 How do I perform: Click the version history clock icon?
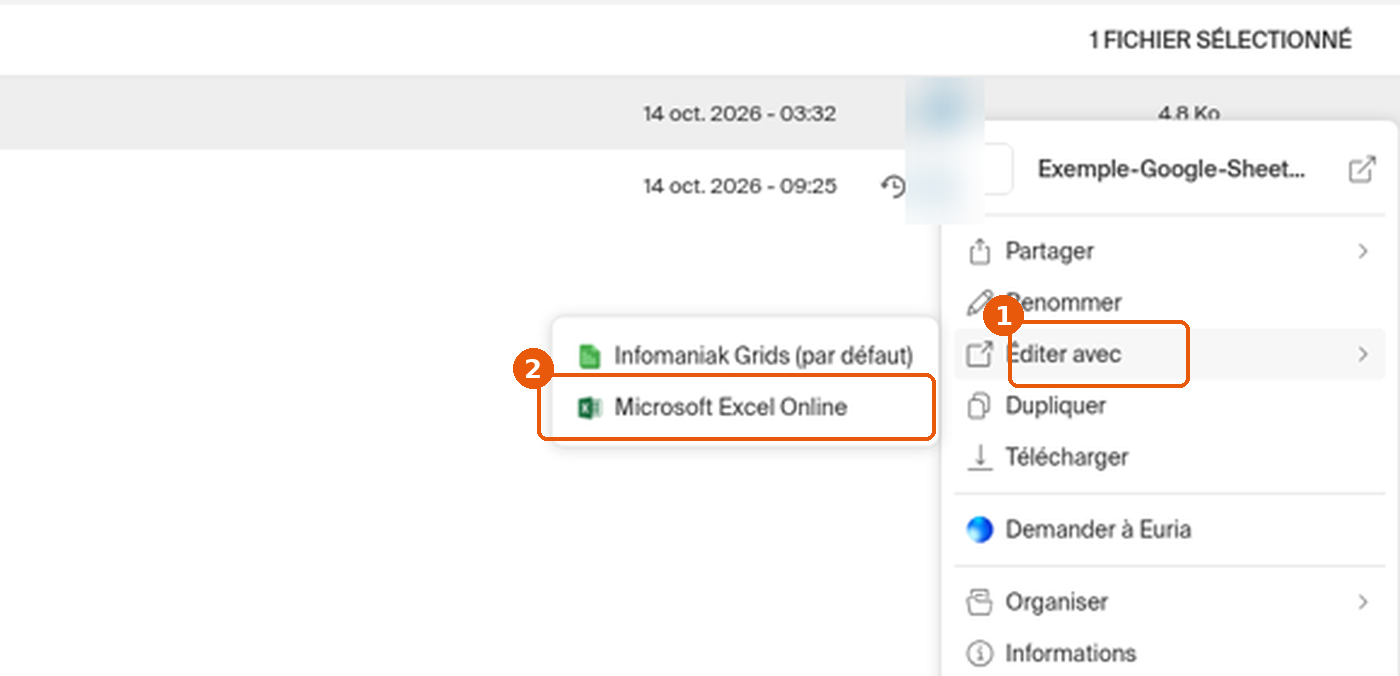(x=893, y=186)
